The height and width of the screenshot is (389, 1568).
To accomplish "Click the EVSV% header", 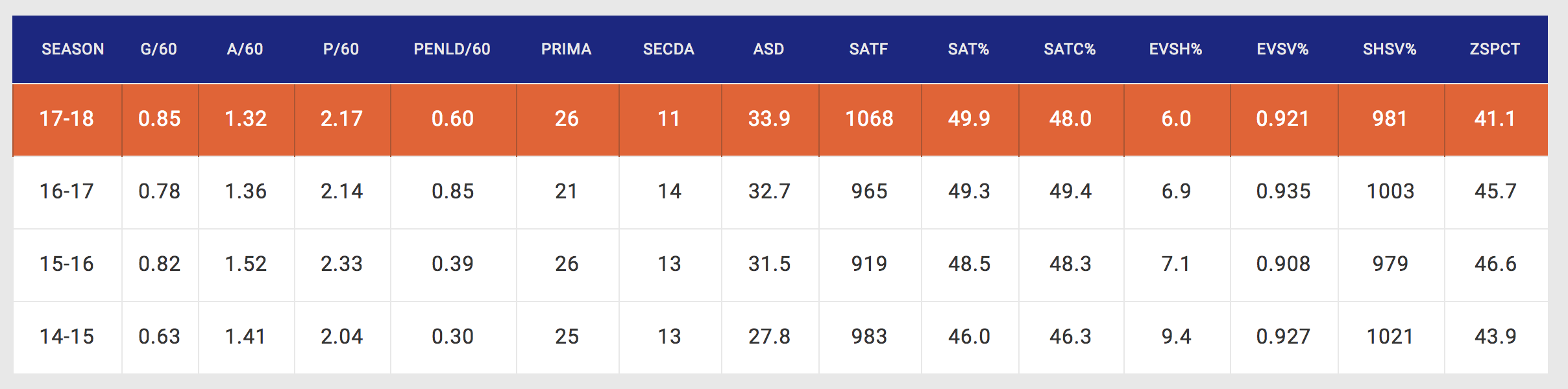I will point(1283,49).
